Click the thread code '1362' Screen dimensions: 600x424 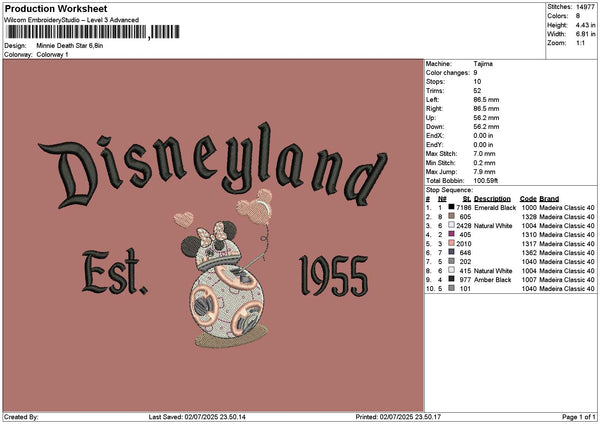tap(529, 253)
